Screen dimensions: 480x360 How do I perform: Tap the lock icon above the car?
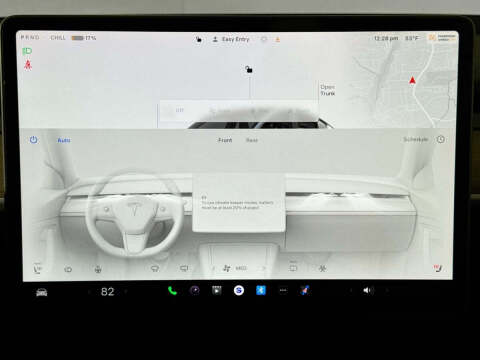point(249,69)
